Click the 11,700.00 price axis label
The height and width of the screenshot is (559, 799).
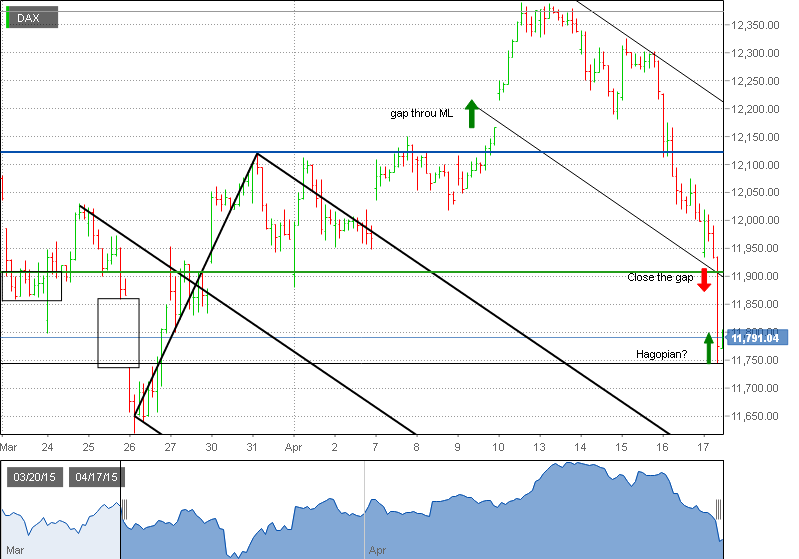pos(755,388)
